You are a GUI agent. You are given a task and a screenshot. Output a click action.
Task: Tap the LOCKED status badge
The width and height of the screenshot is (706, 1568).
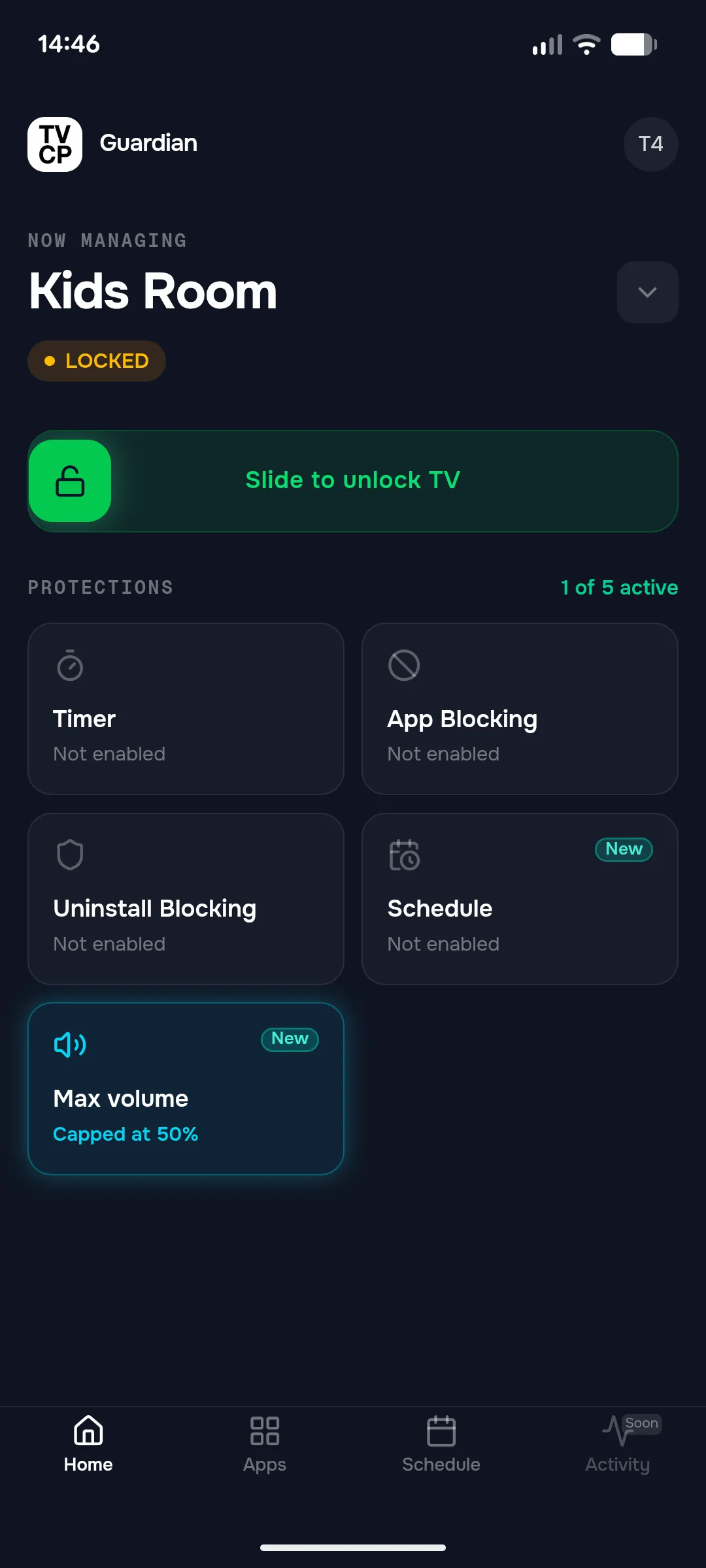pyautogui.click(x=97, y=361)
